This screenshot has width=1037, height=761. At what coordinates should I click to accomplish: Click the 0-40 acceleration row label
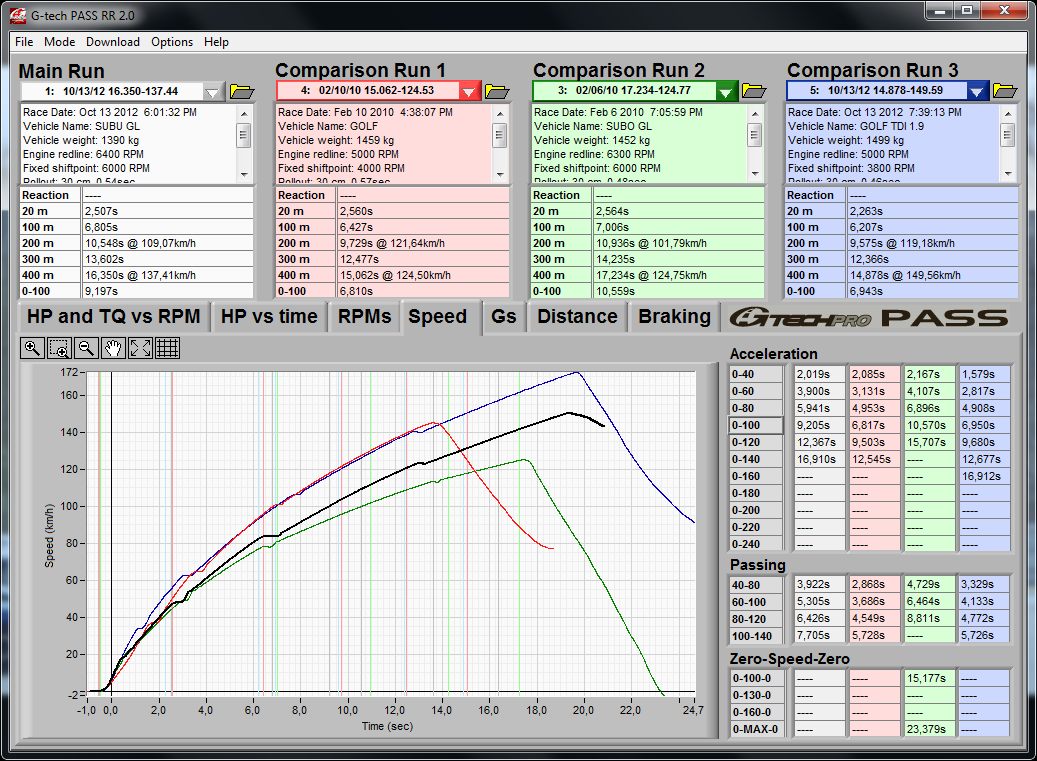(x=756, y=374)
